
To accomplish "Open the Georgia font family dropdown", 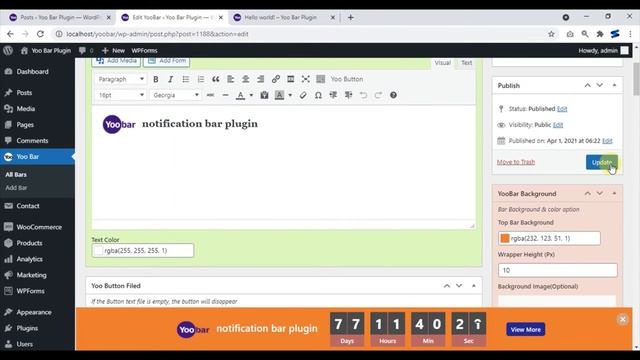I will [x=176, y=95].
